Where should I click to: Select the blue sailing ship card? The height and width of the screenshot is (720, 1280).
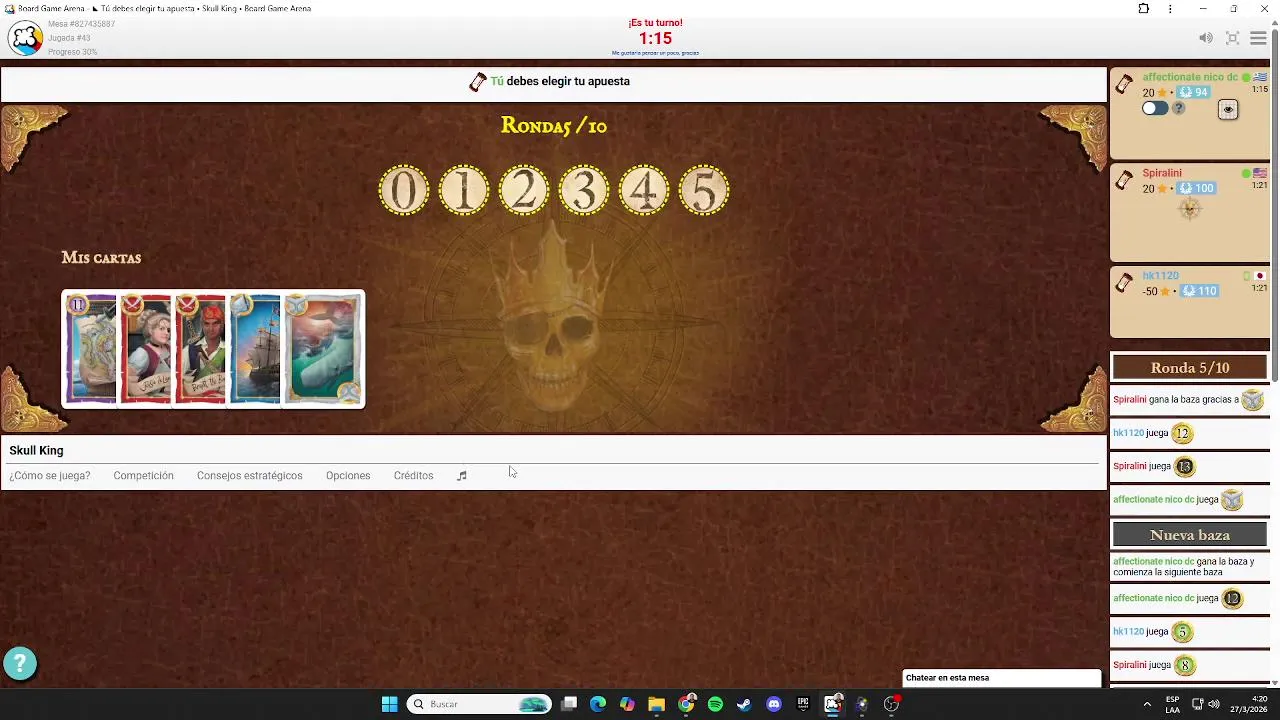[x=255, y=349]
